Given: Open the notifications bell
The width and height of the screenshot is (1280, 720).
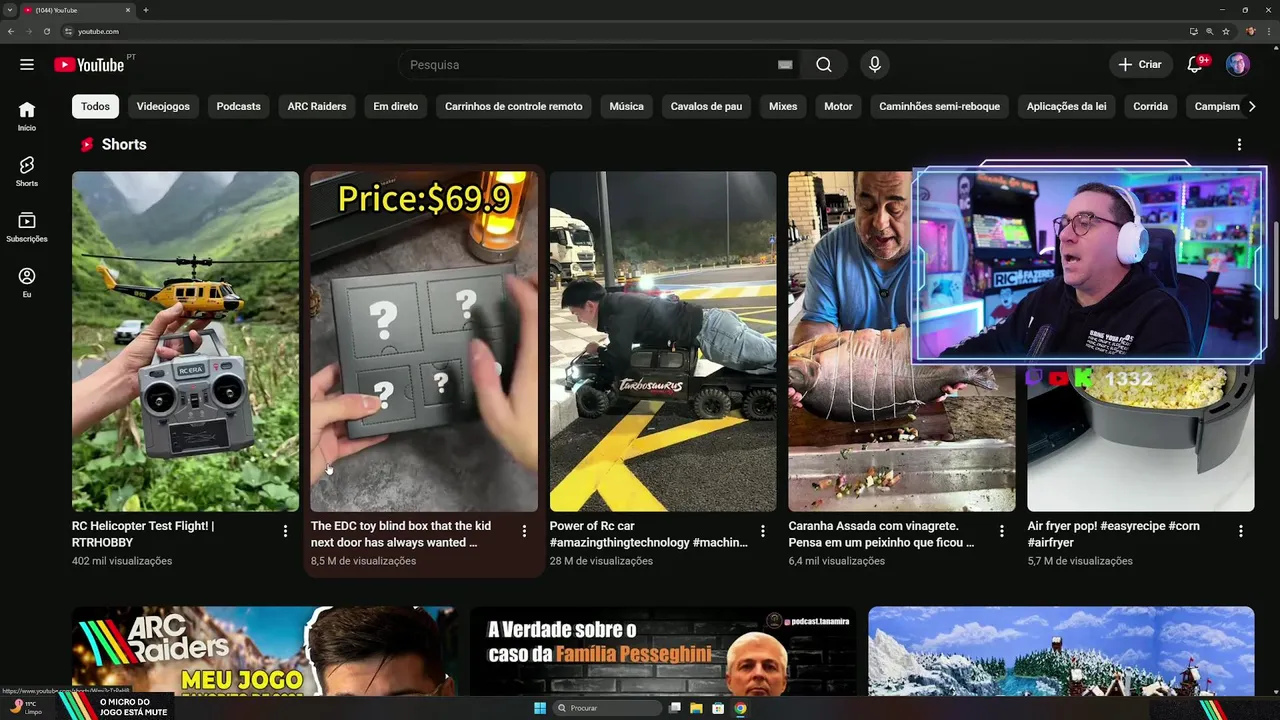Looking at the screenshot, I should click(x=1195, y=65).
